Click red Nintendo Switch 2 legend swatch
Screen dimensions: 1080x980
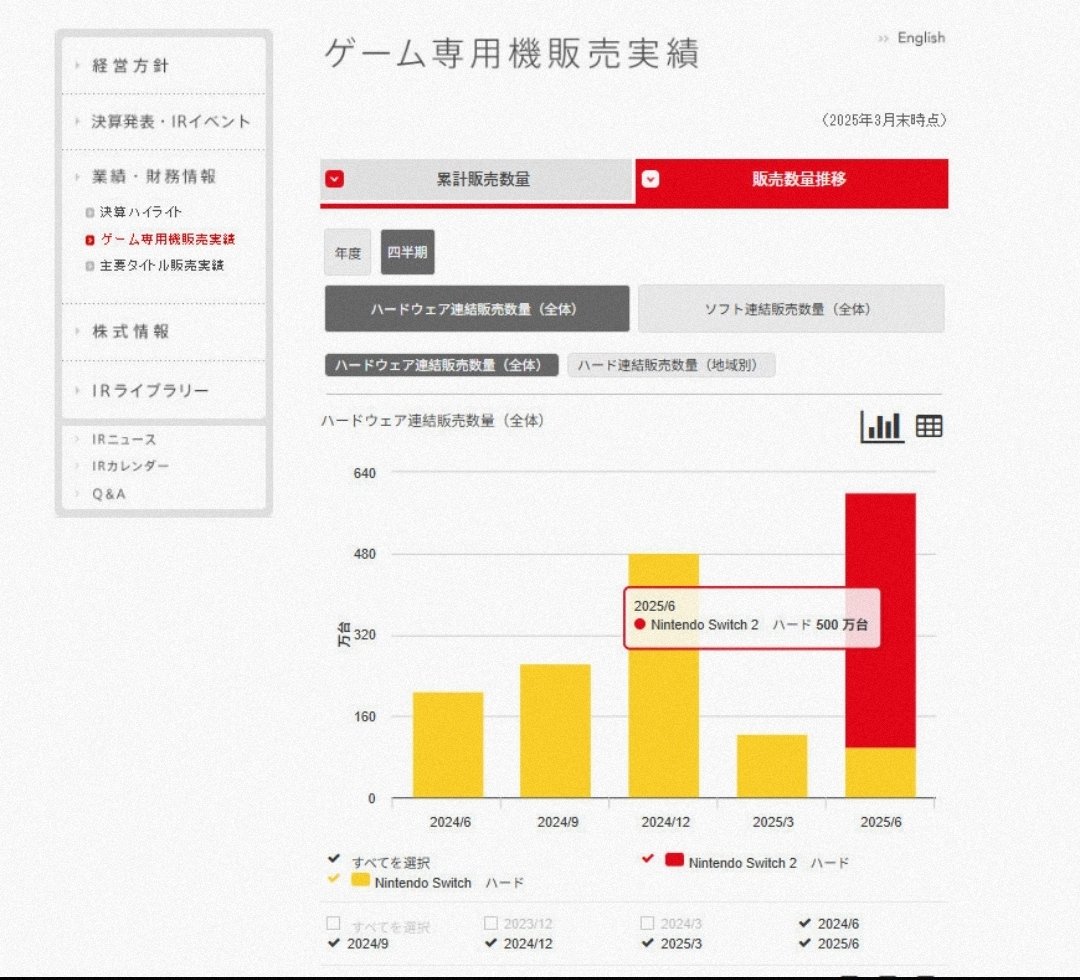674,860
